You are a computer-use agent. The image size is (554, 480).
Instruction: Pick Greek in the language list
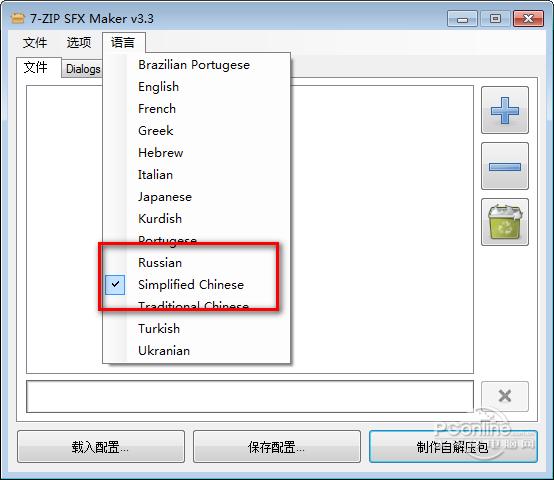pos(196,131)
